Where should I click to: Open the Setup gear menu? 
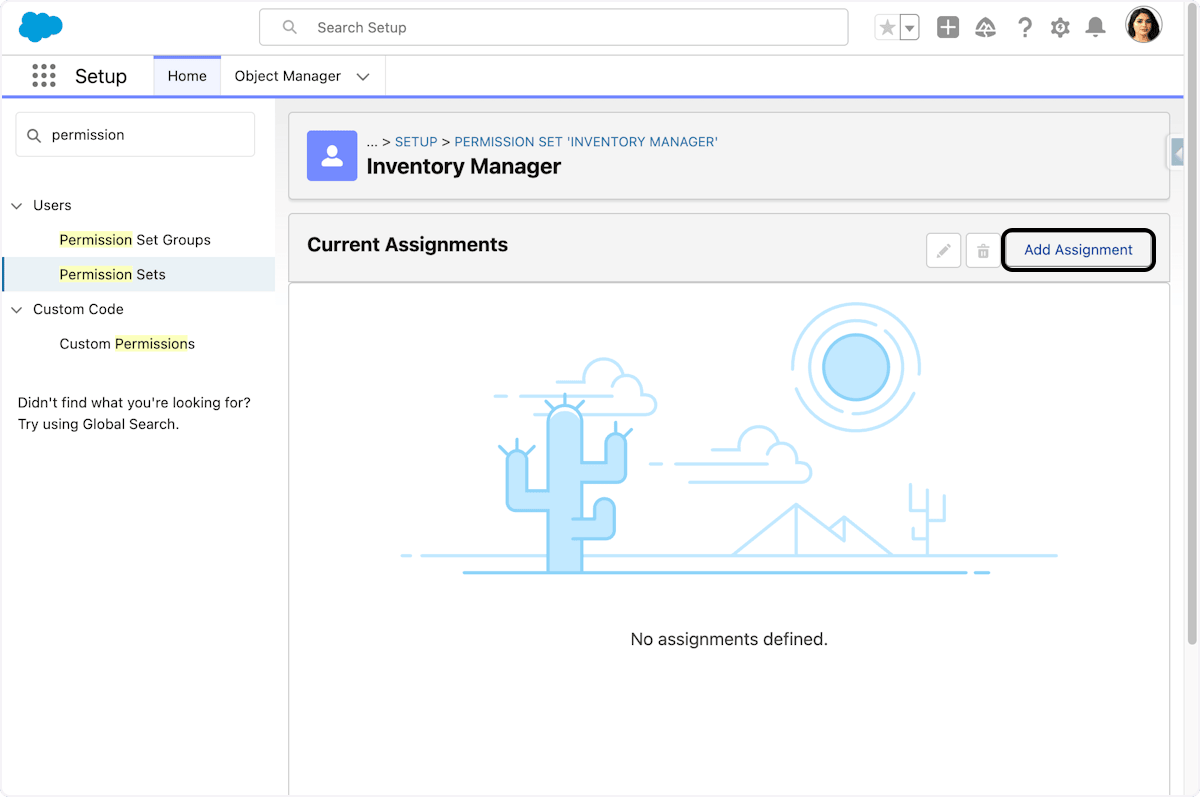pos(1060,28)
